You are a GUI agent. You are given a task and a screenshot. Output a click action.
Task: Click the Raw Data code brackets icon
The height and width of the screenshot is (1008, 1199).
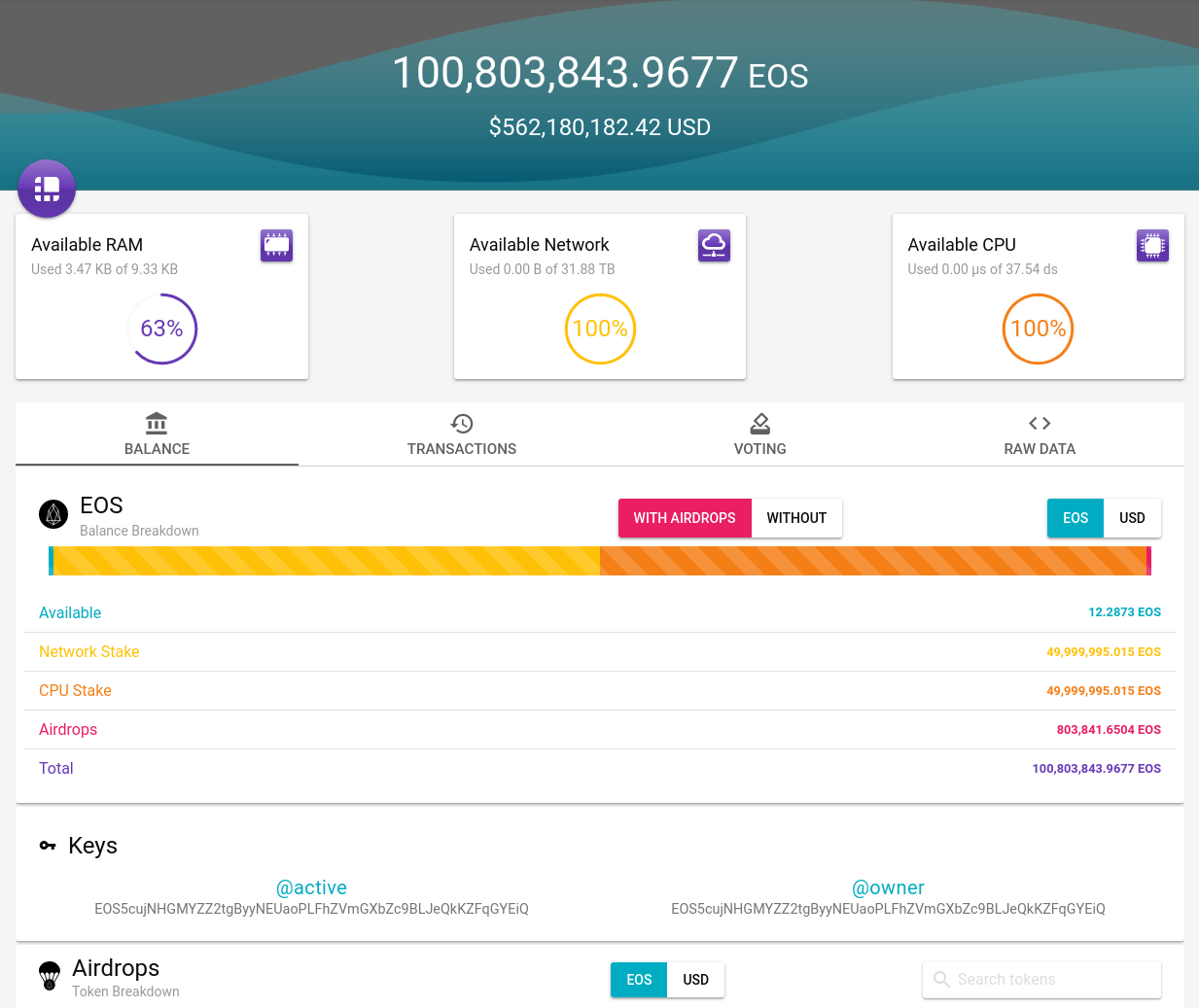(1040, 423)
